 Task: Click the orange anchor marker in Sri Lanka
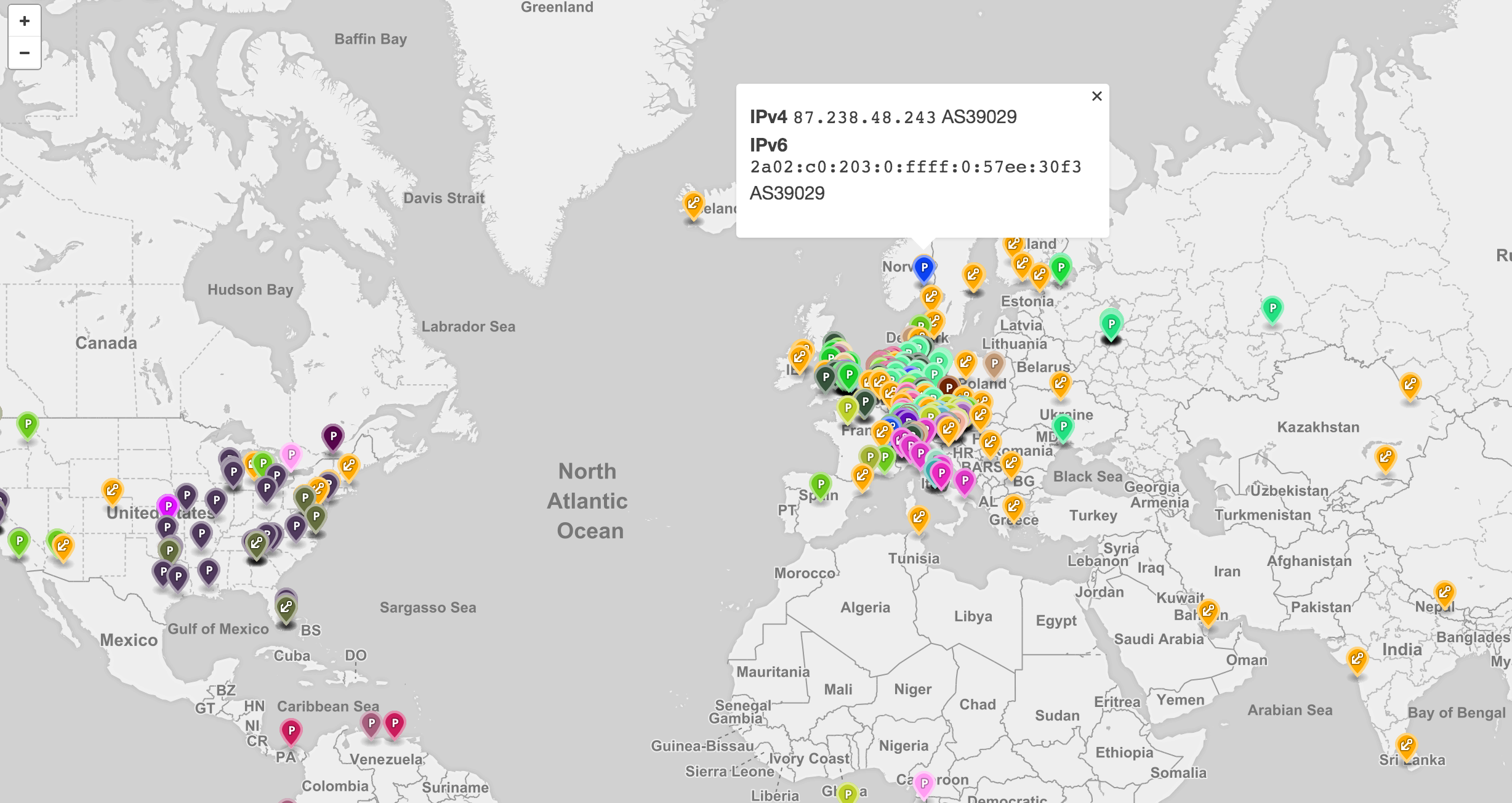click(1406, 746)
